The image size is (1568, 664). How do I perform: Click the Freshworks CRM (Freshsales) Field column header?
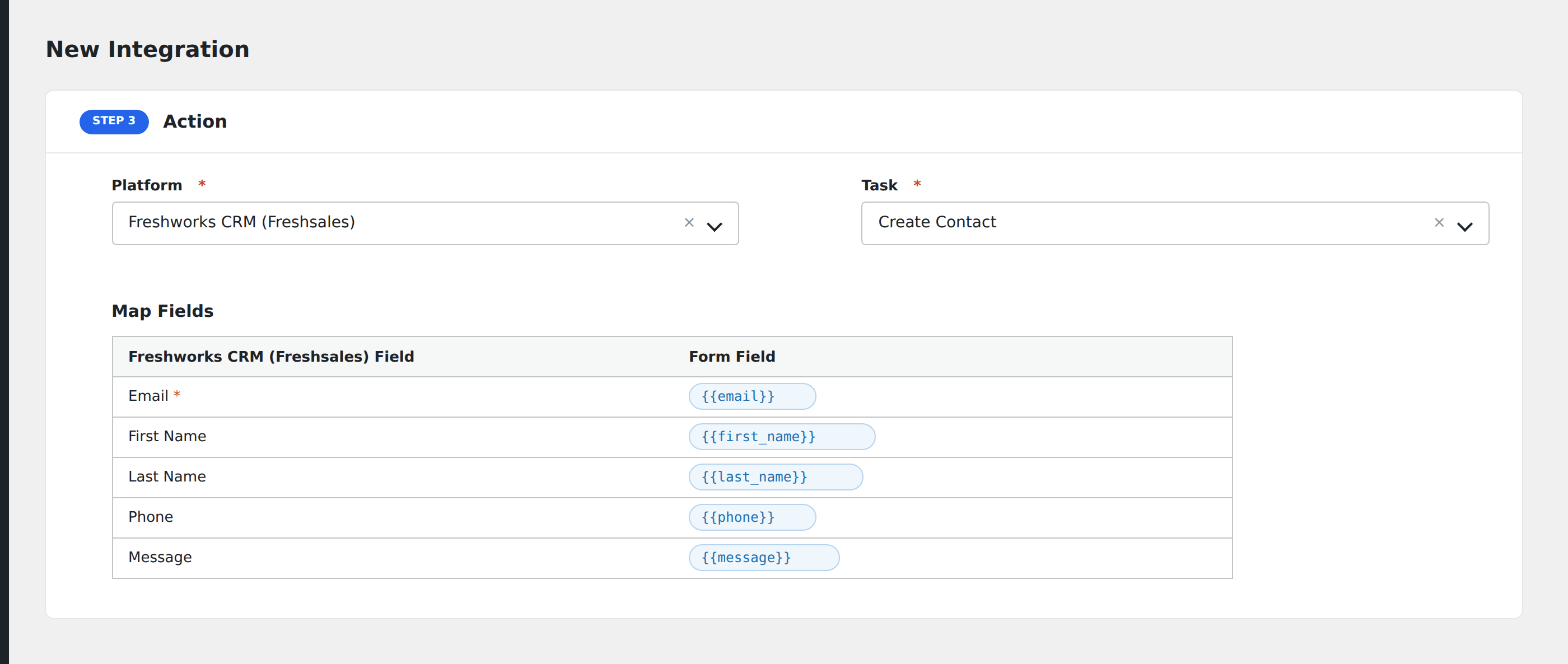[x=271, y=357]
